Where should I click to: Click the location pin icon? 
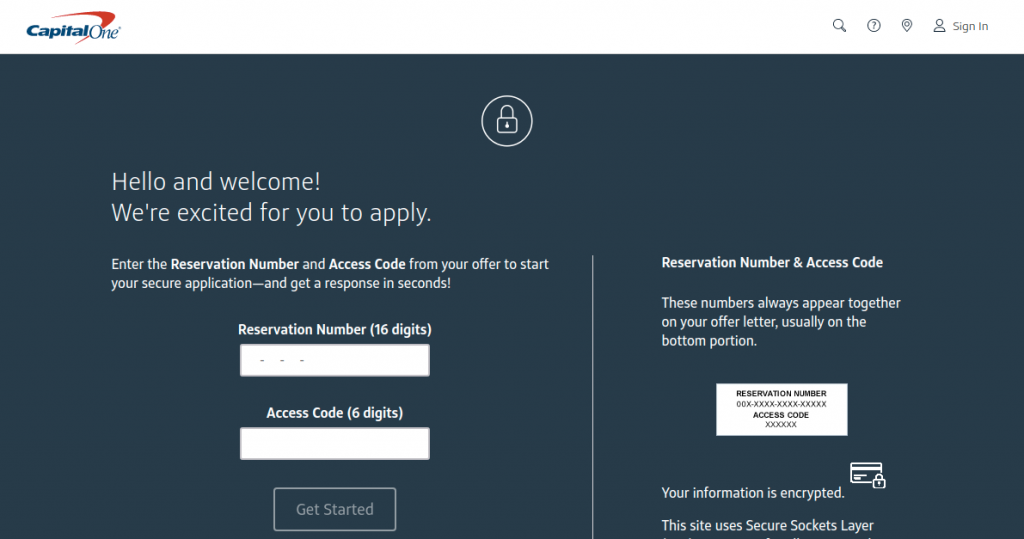(x=906, y=26)
